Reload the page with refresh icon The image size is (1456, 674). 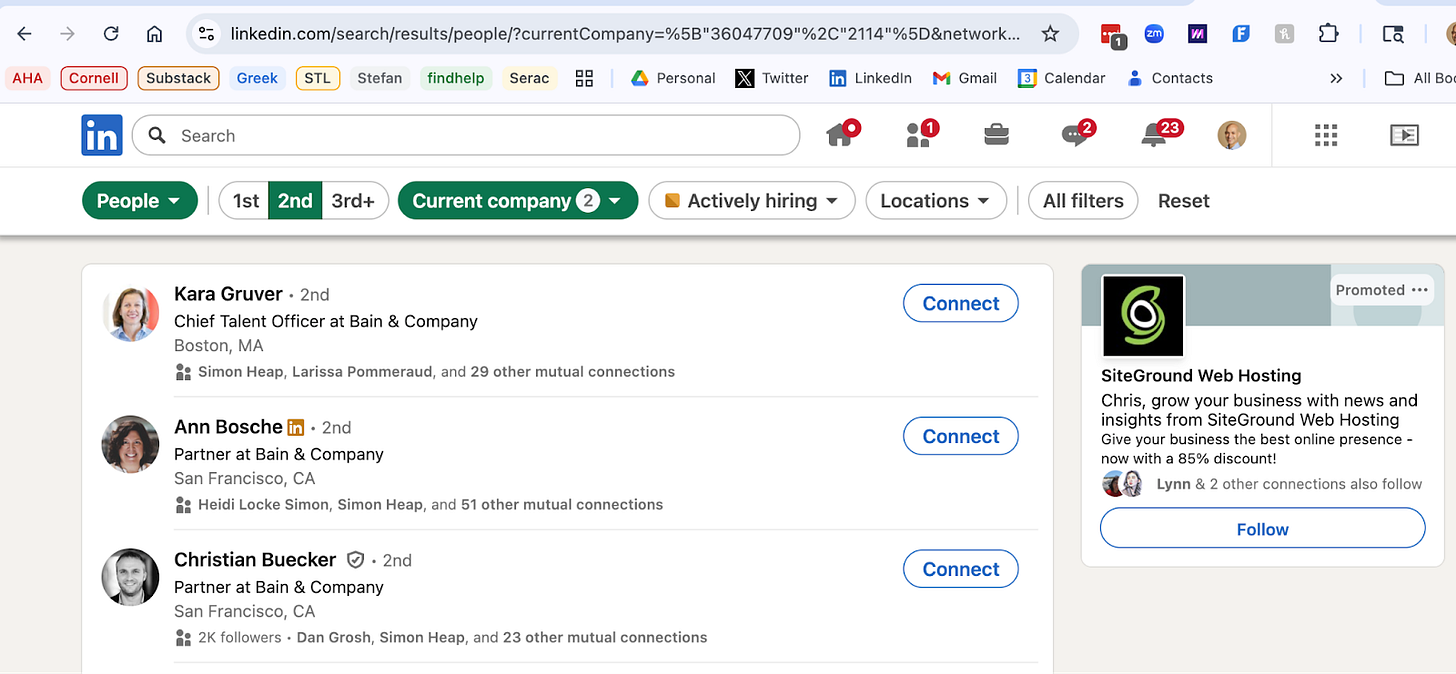point(112,34)
